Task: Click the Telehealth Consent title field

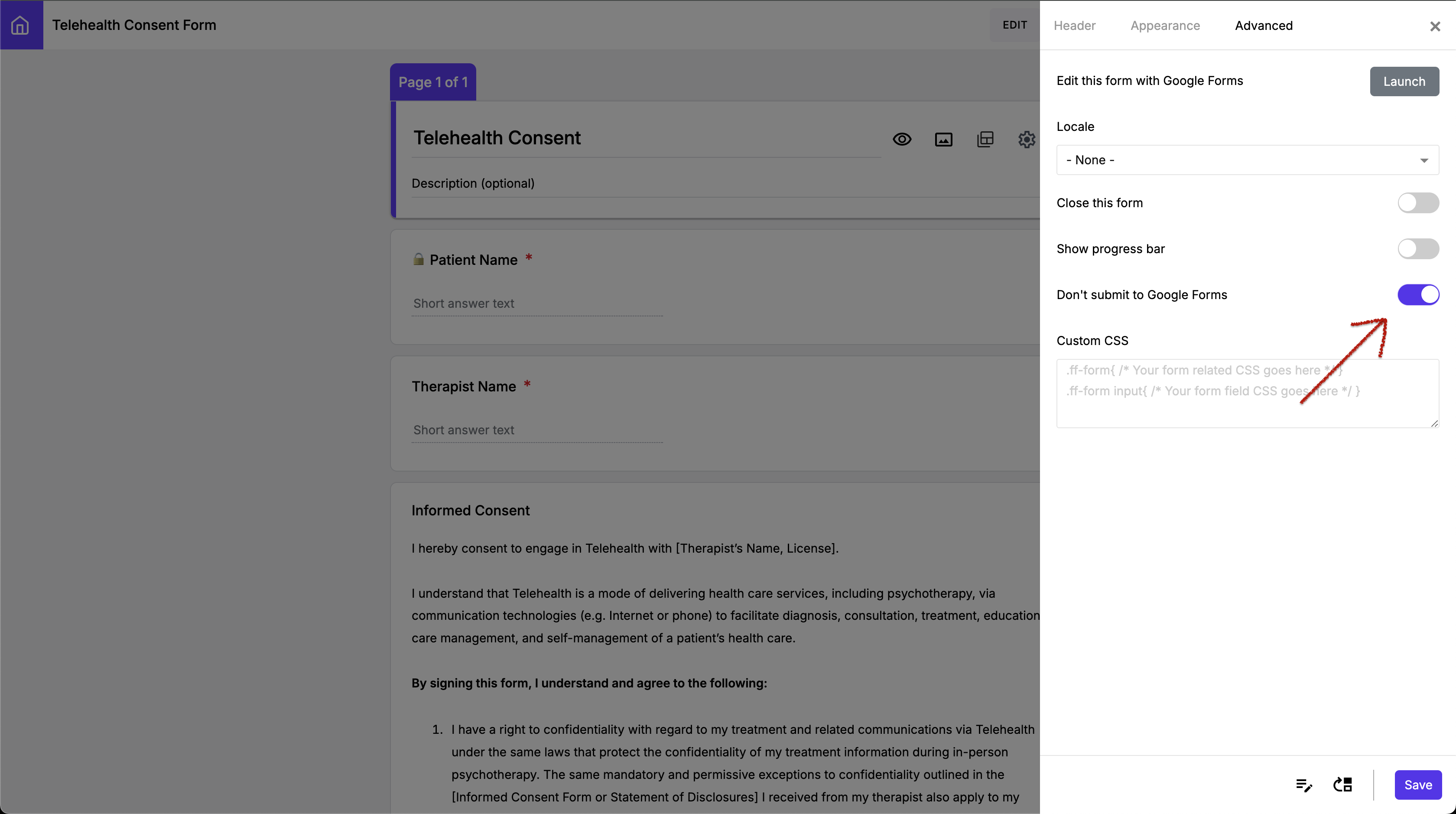Action: click(646, 139)
